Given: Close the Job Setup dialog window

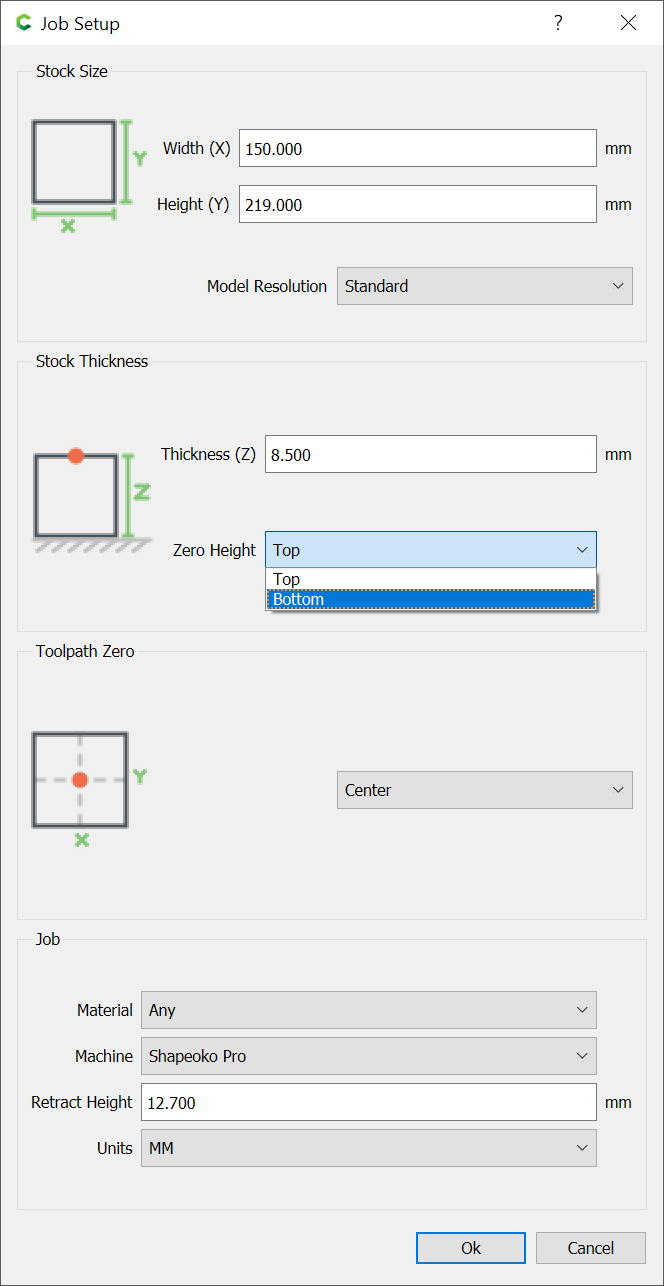Looking at the screenshot, I should click(x=628, y=23).
